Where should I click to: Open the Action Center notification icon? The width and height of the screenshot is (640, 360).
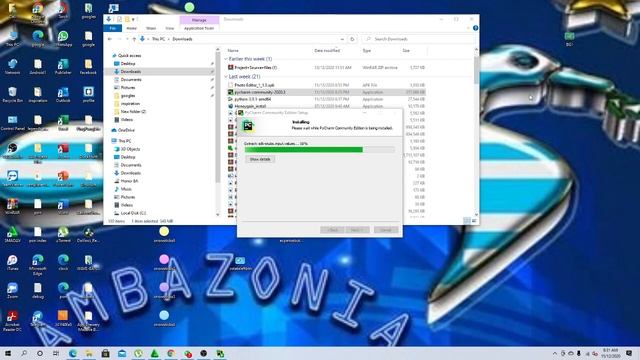click(x=629, y=353)
